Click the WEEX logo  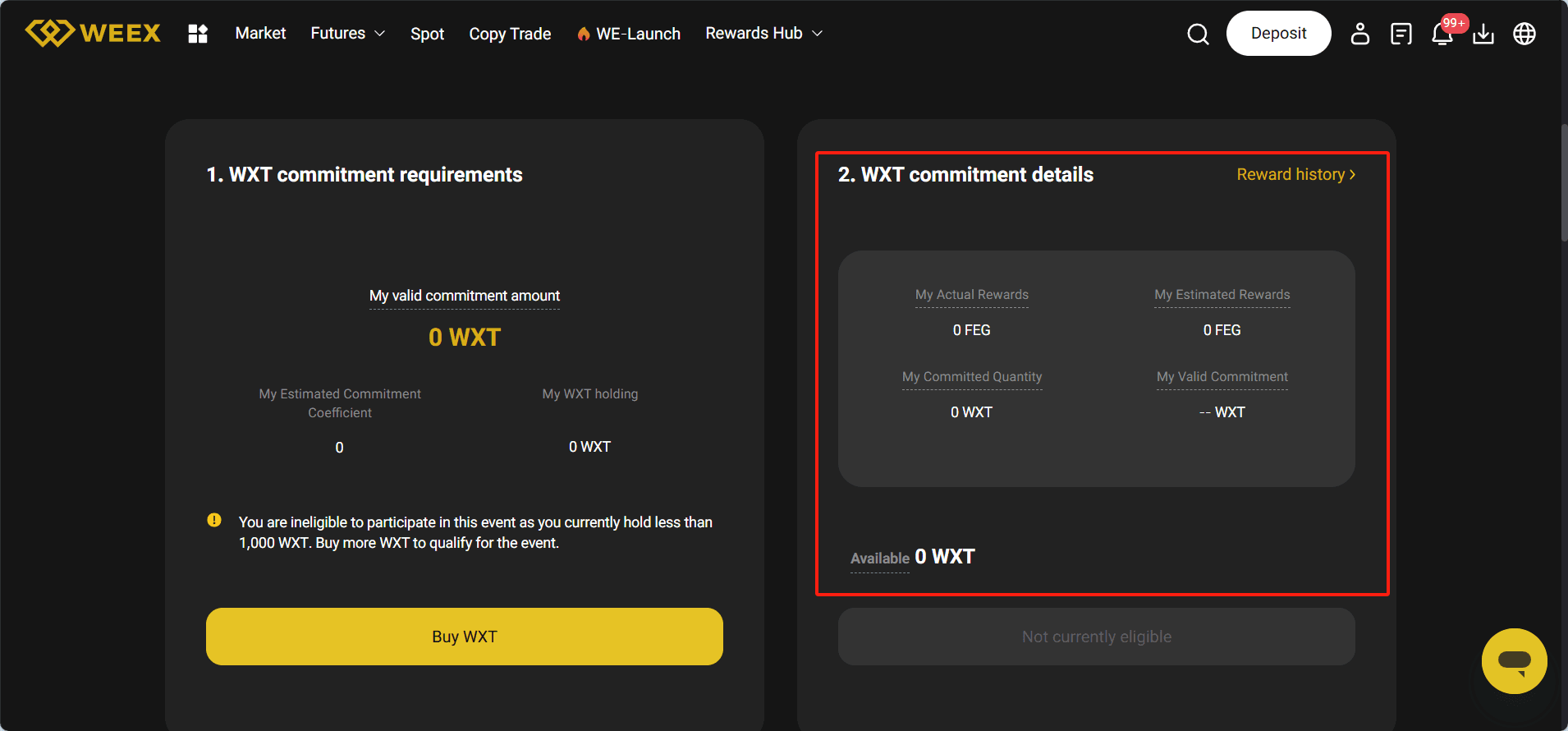92,33
